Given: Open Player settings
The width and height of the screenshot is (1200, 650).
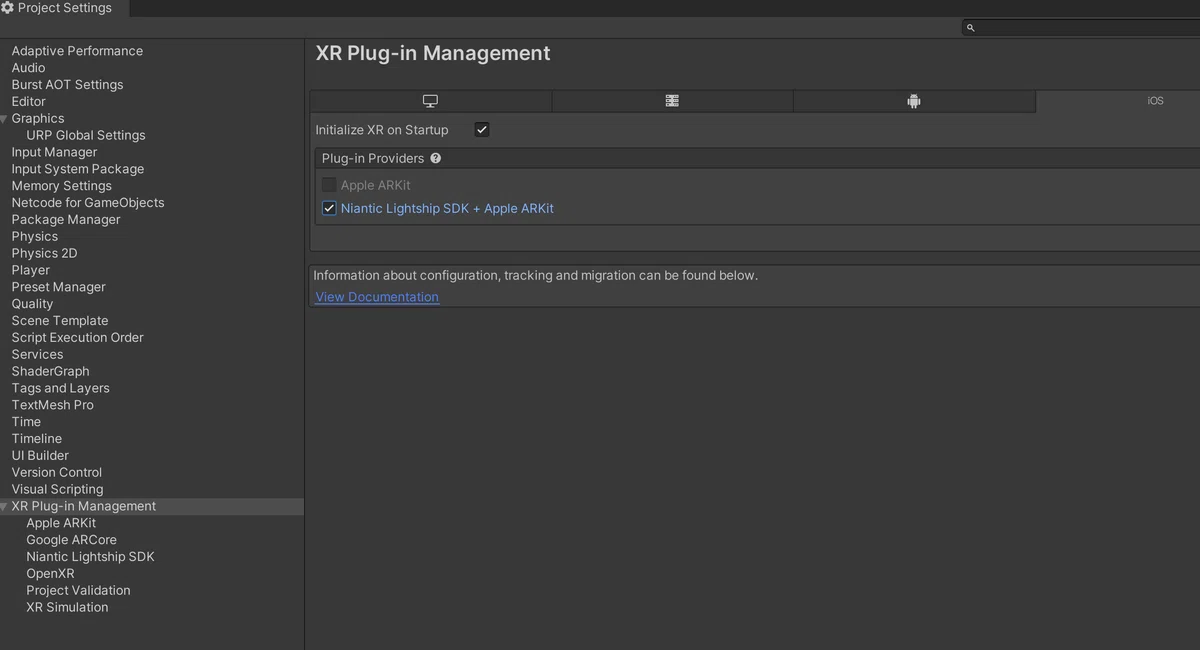Looking at the screenshot, I should click(x=31, y=271).
